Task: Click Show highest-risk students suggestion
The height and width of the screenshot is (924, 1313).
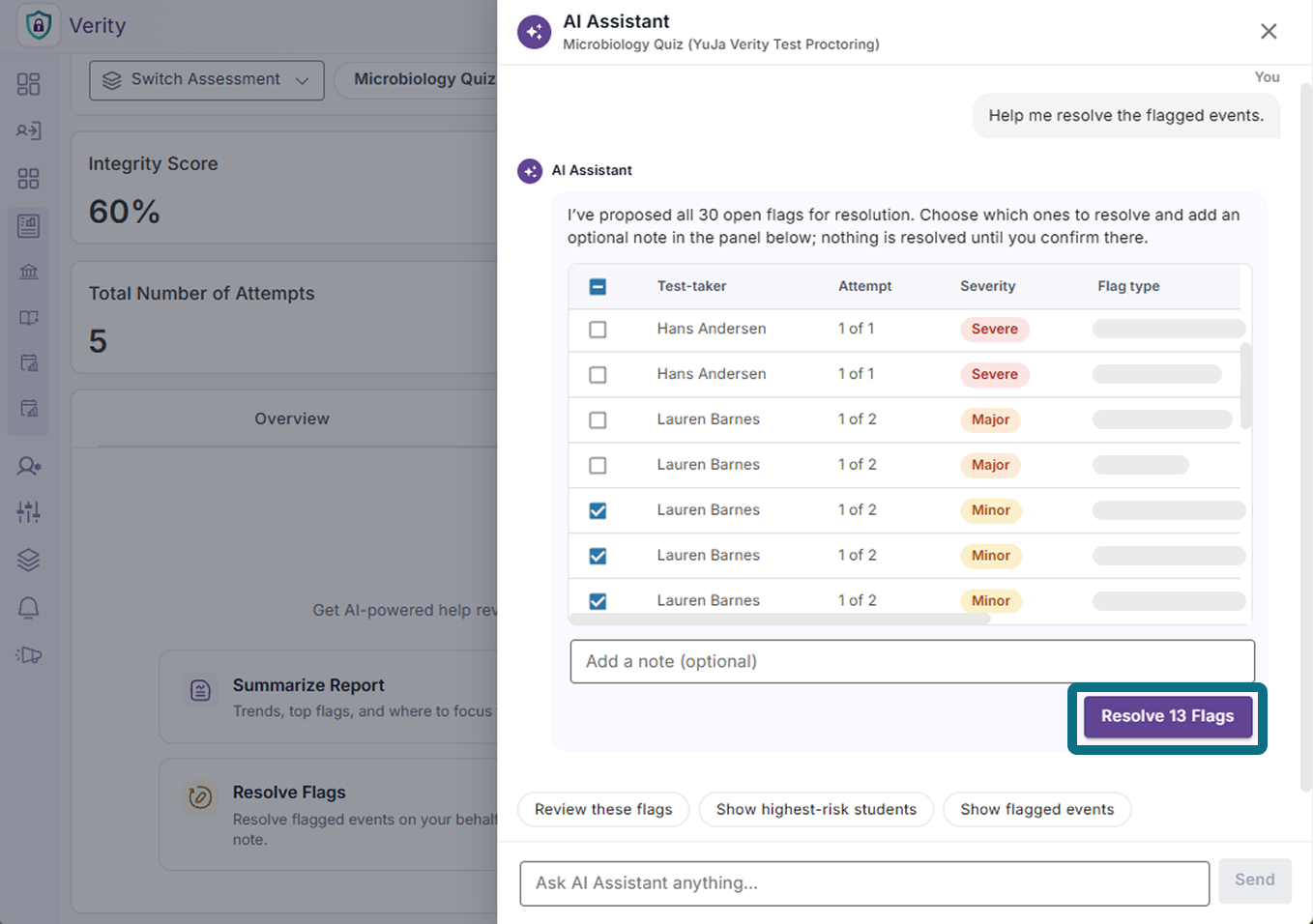Action: (x=816, y=810)
